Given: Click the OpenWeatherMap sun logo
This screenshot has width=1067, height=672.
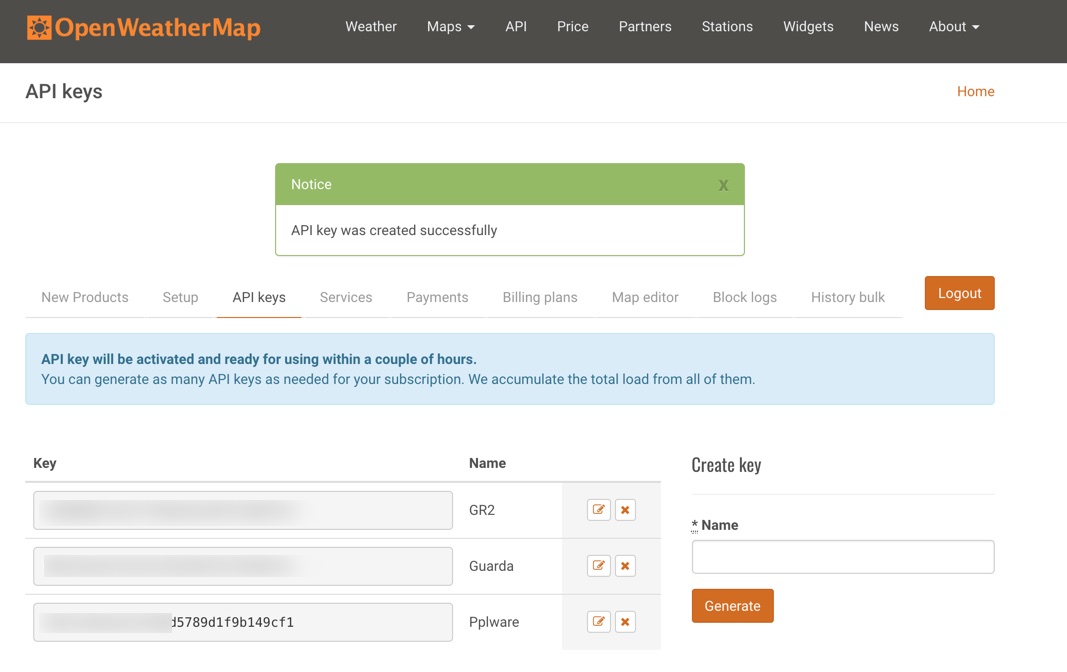Looking at the screenshot, I should pos(41,28).
